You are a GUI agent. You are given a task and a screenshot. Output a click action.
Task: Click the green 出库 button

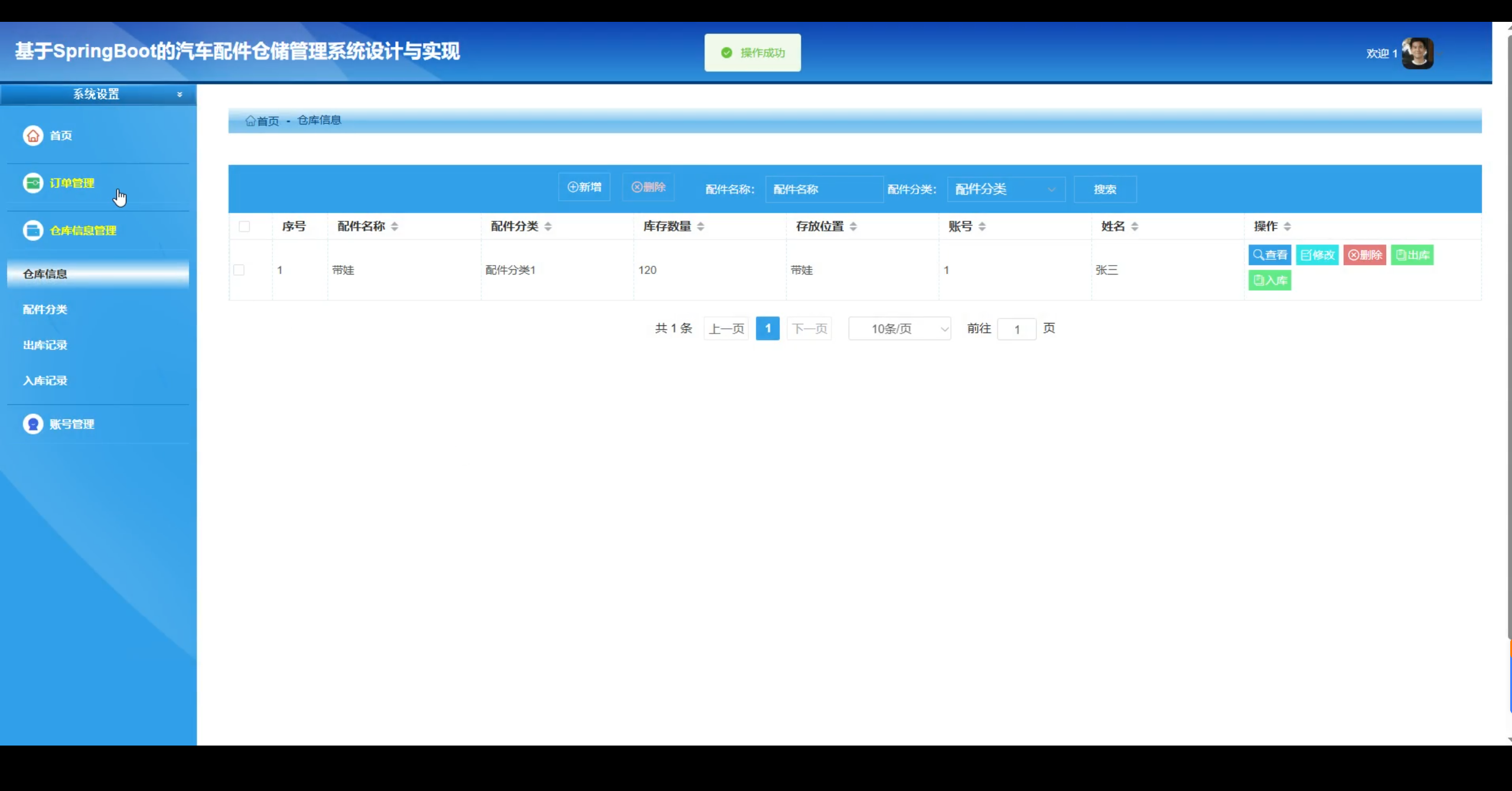[x=1412, y=255]
